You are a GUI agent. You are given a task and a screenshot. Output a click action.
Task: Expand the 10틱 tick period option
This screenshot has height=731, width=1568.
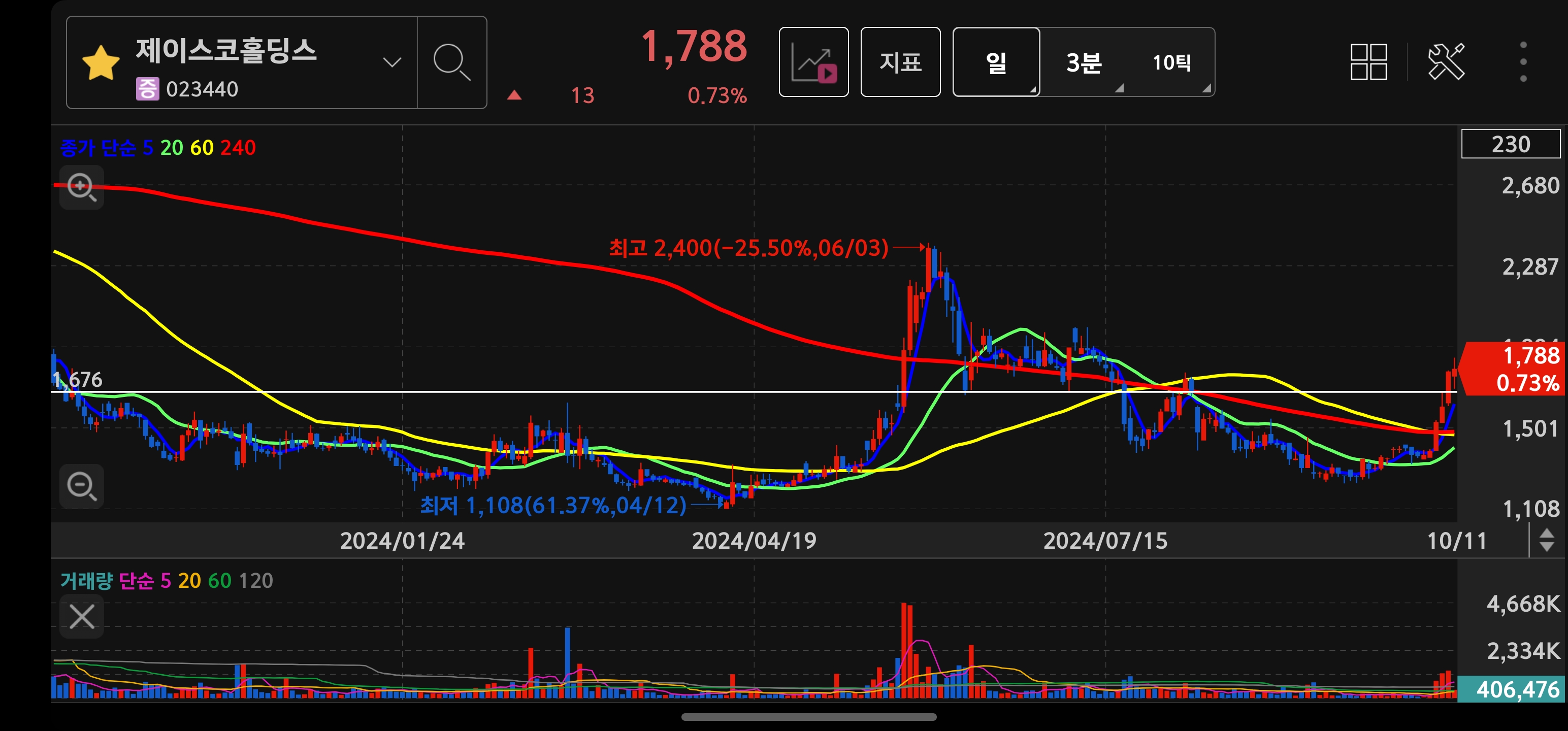[1172, 62]
